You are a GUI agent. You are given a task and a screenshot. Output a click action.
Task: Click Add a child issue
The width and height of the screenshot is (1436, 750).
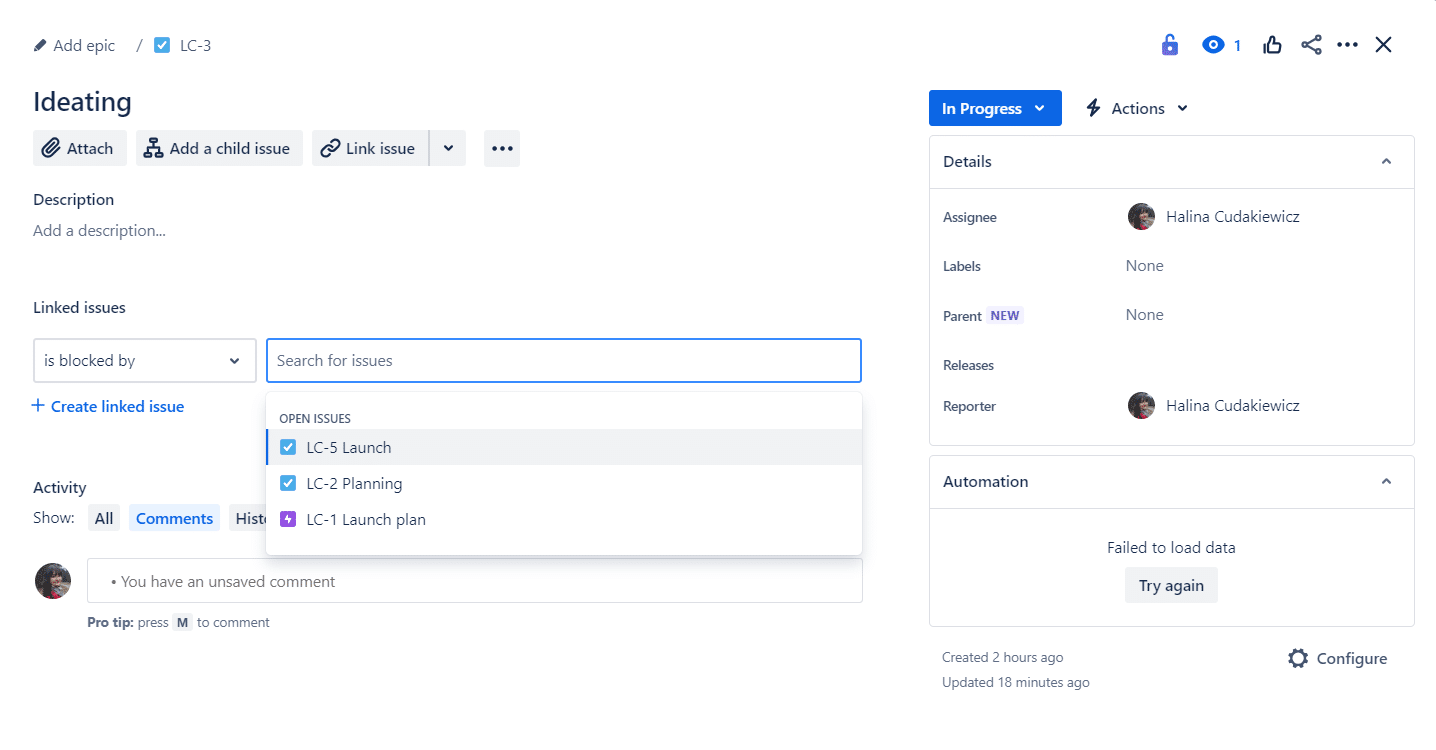pos(219,148)
